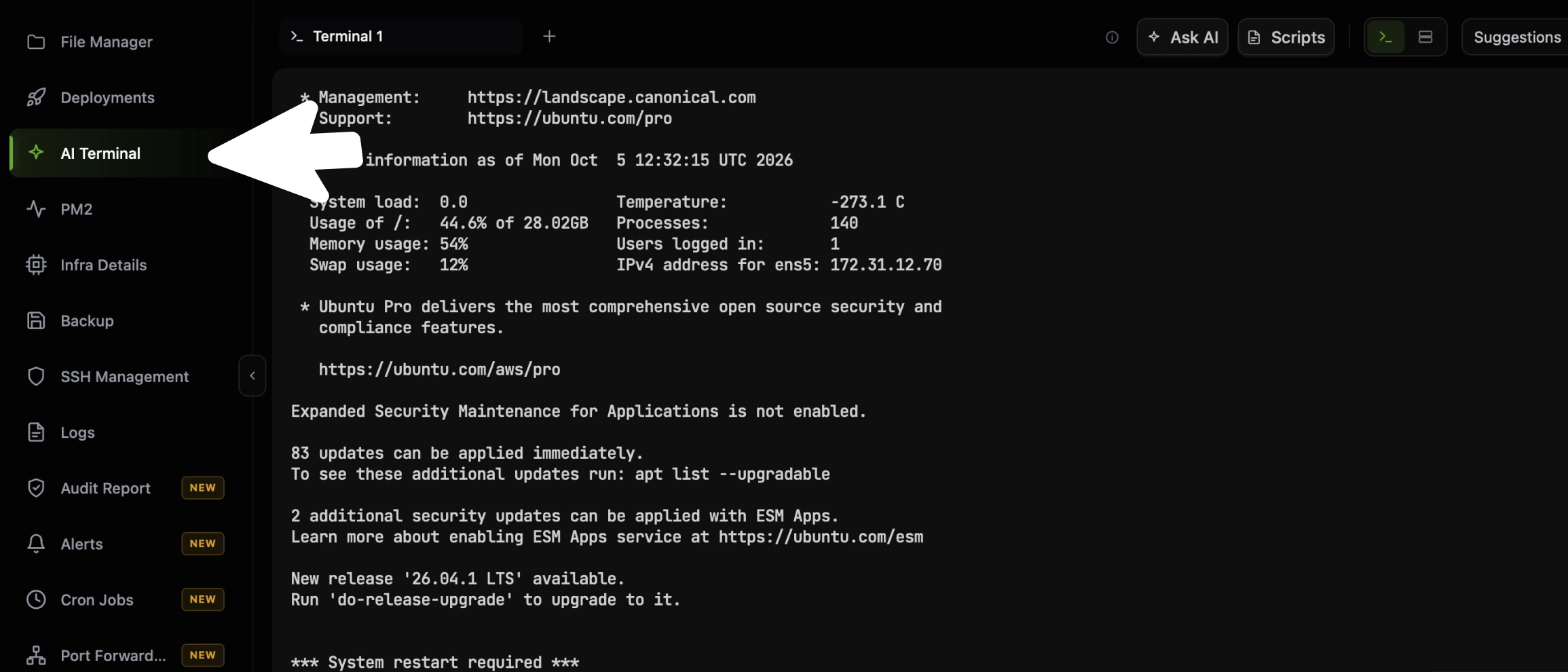Select the AI Terminal sparkle icon

(x=36, y=153)
